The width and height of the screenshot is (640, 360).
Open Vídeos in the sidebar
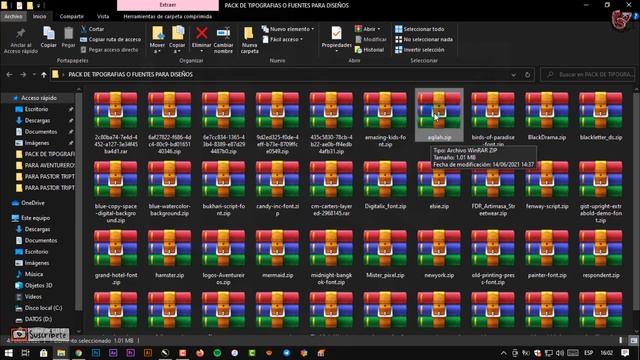pyautogui.click(x=33, y=297)
